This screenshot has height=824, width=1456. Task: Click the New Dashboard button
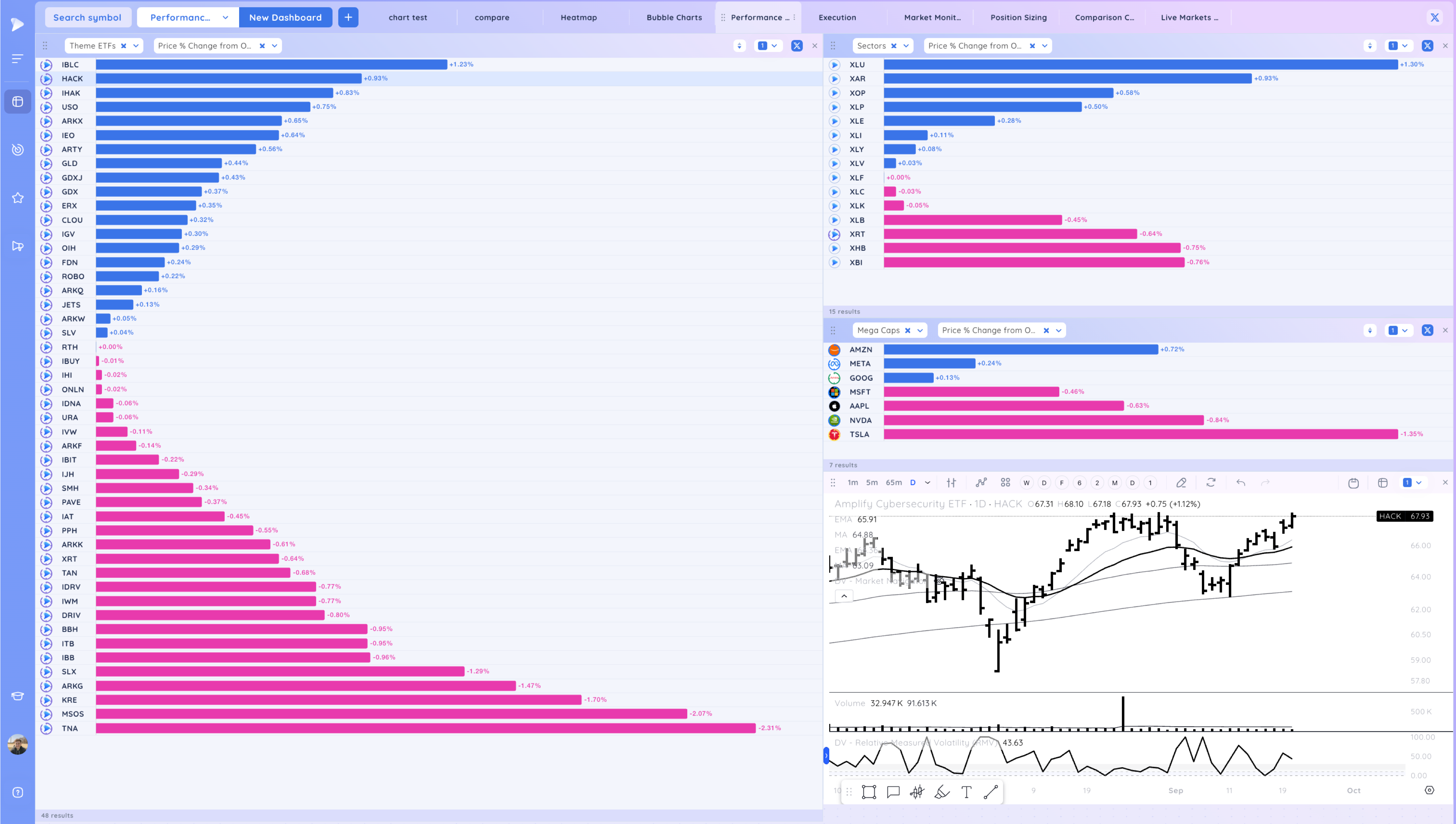tap(285, 17)
